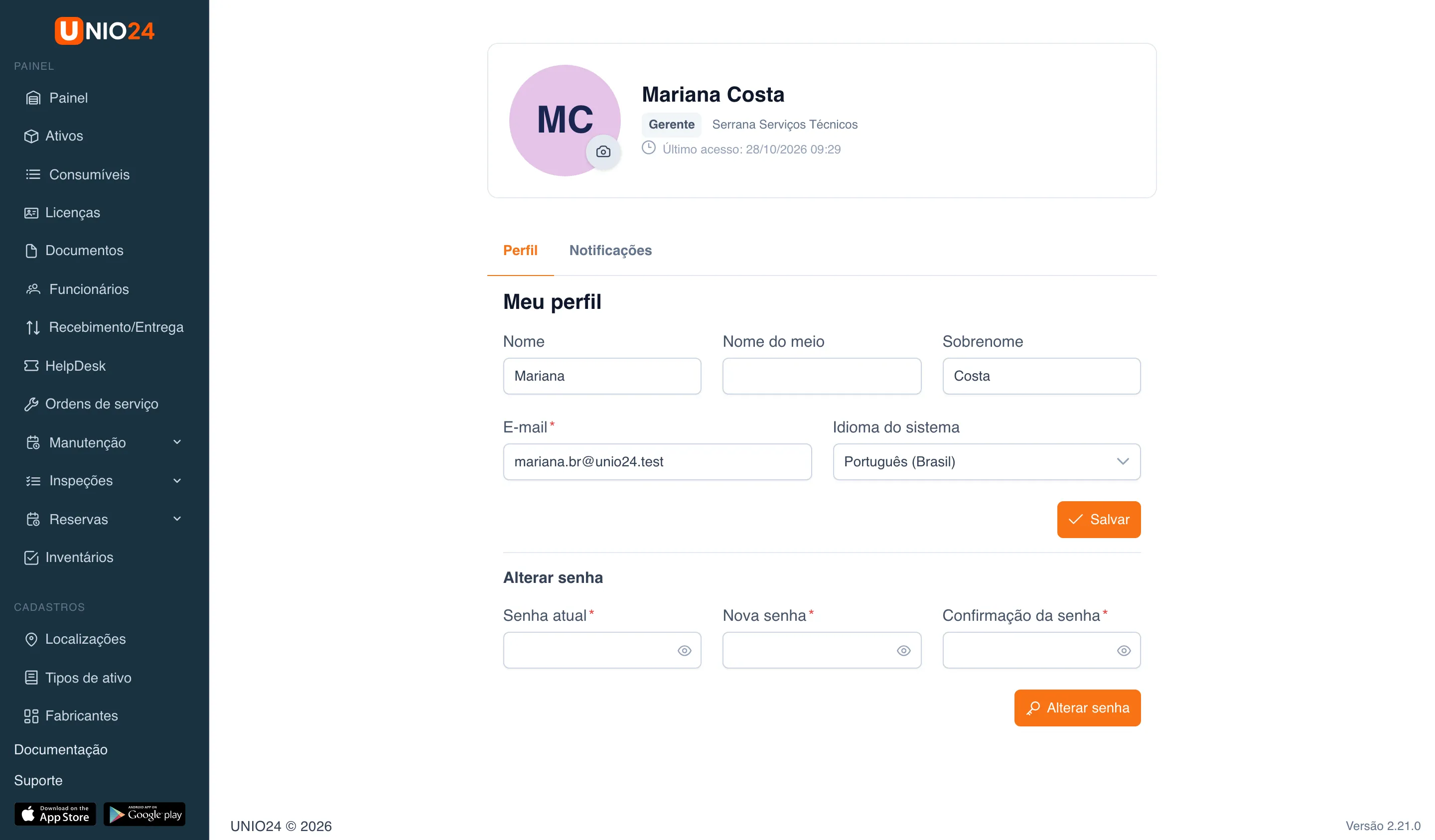Click the Ordens de serviço wrench icon
The width and height of the screenshot is (1435, 840).
(31, 404)
